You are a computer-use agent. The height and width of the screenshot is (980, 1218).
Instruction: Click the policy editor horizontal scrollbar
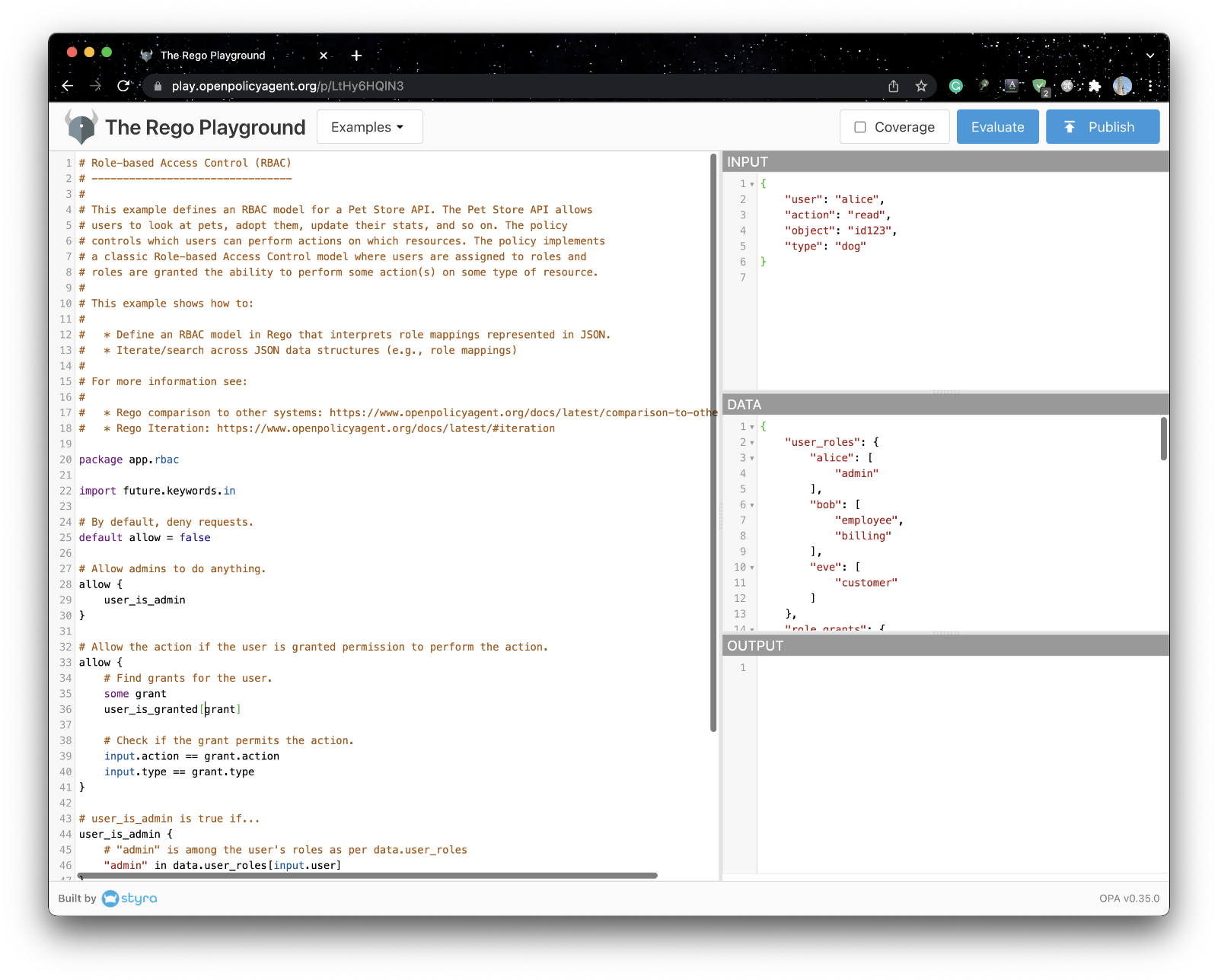368,876
